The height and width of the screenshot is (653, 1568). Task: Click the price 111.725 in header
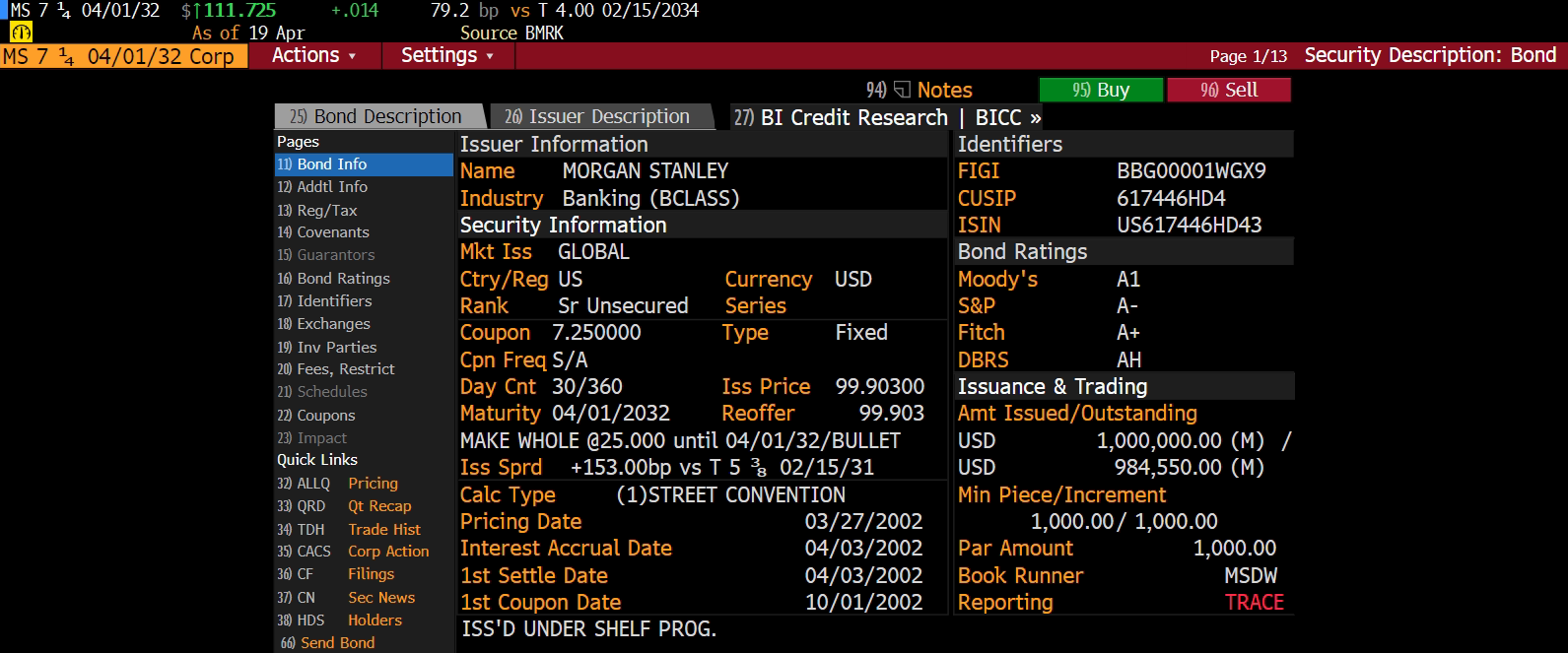239,11
